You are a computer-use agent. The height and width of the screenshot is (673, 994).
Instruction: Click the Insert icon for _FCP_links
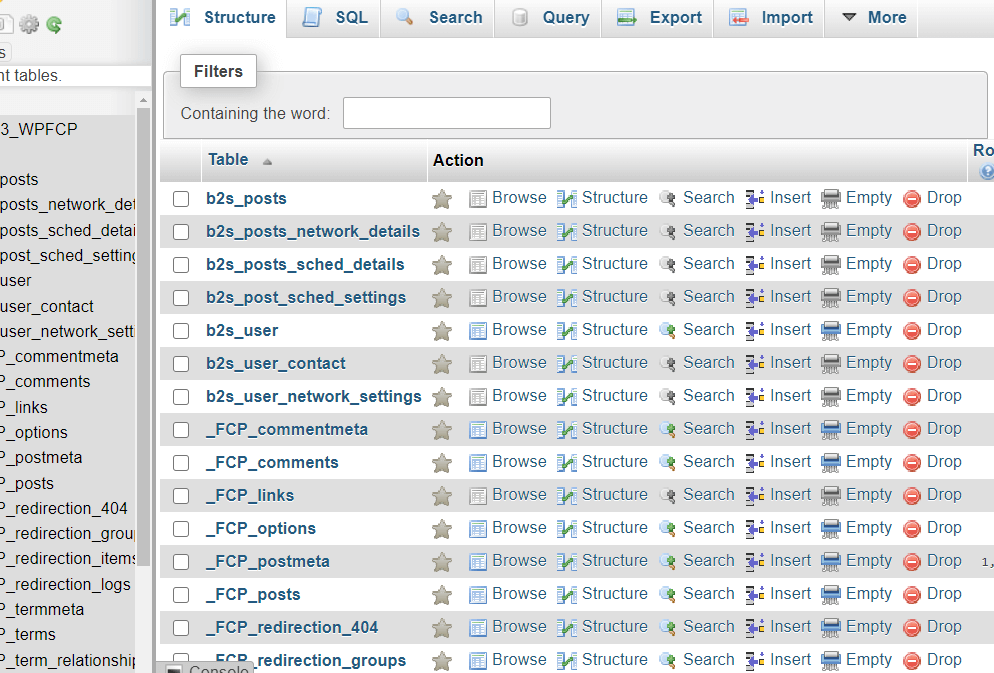755,496
